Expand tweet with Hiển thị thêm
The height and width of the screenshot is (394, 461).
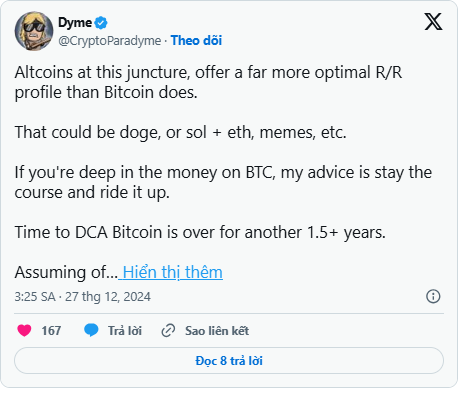click(173, 272)
